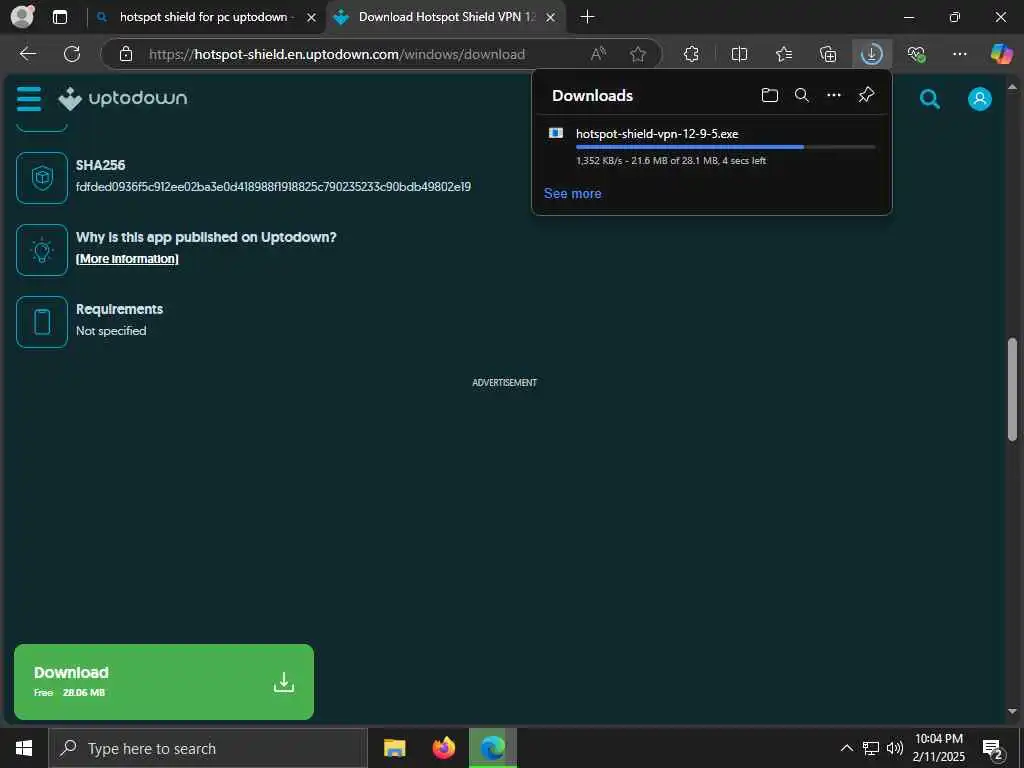
Task: Open the Extensions puzzle icon
Action: pos(692,54)
